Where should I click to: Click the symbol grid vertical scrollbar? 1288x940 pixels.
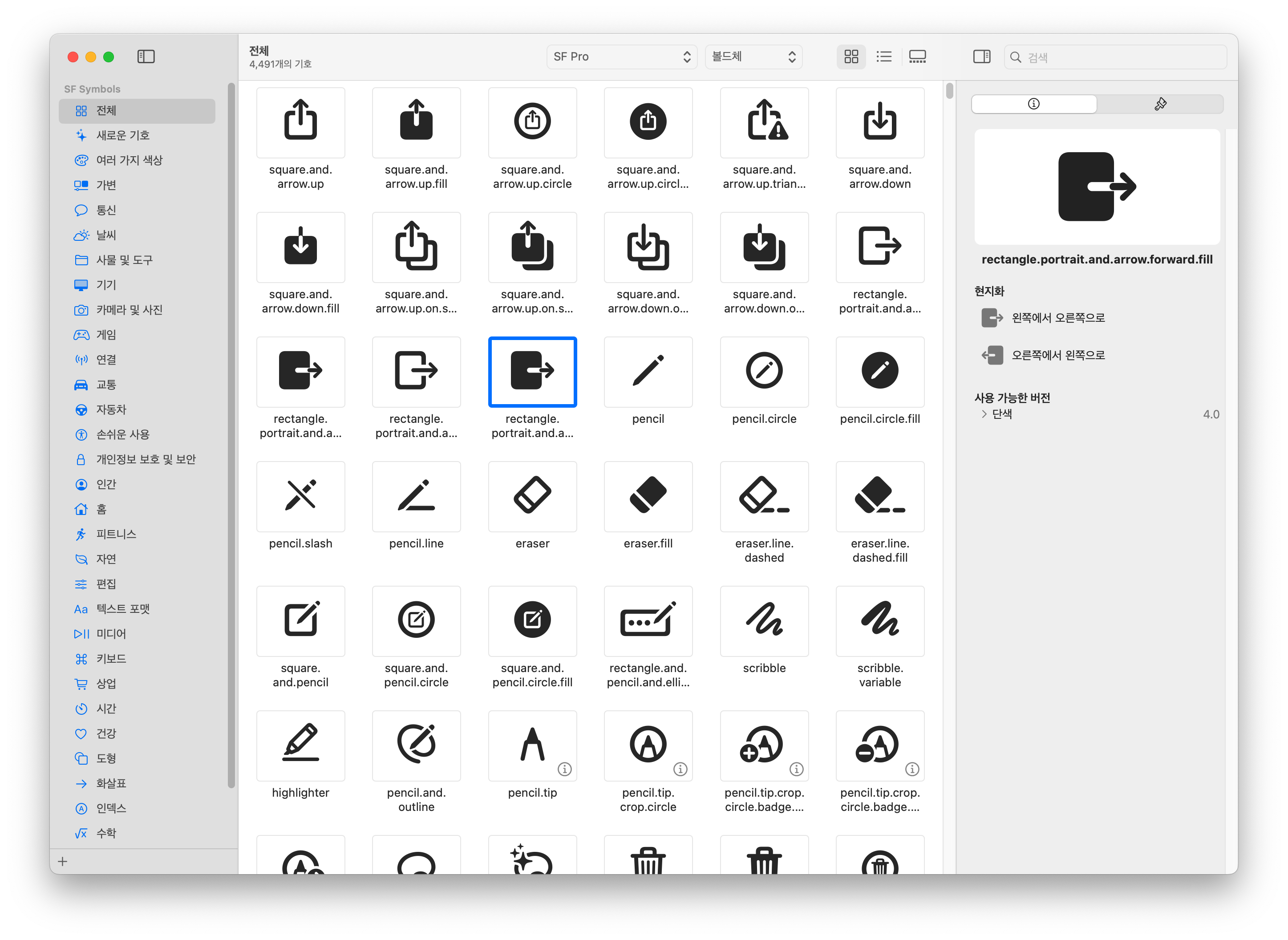[x=949, y=91]
